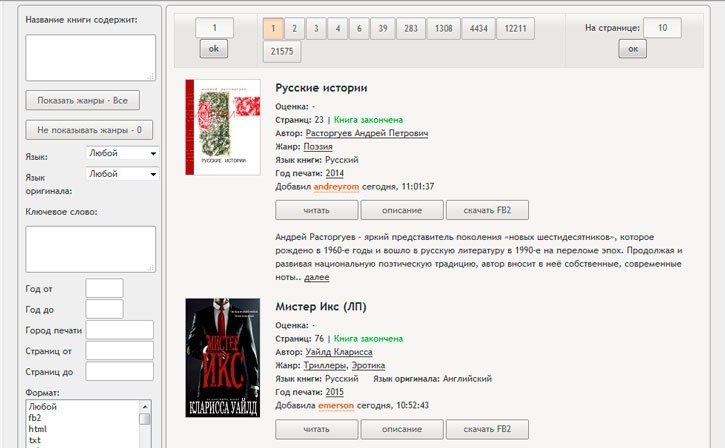Image resolution: width=725 pixels, height=448 pixels.
Task: Download FB2 for Русские истории
Action: (487, 210)
